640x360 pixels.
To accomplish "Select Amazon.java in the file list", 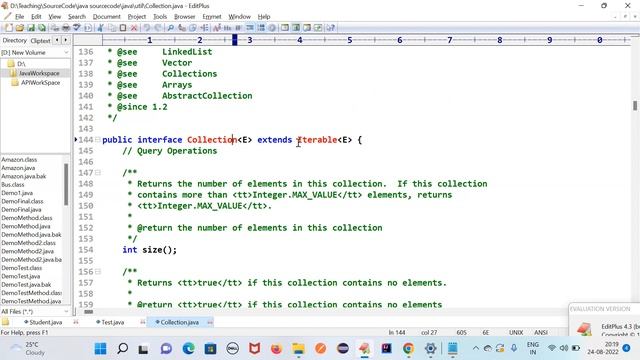I will 18,168.
